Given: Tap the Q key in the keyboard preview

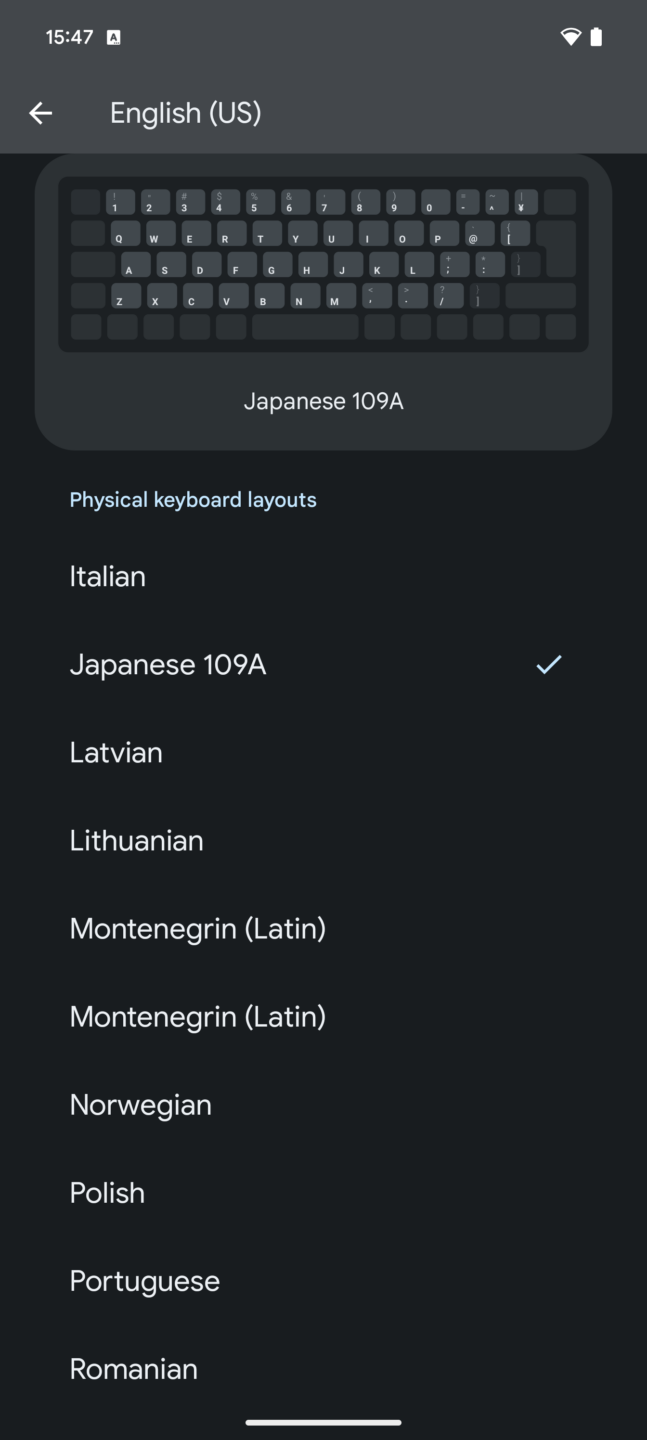Looking at the screenshot, I should point(120,236).
